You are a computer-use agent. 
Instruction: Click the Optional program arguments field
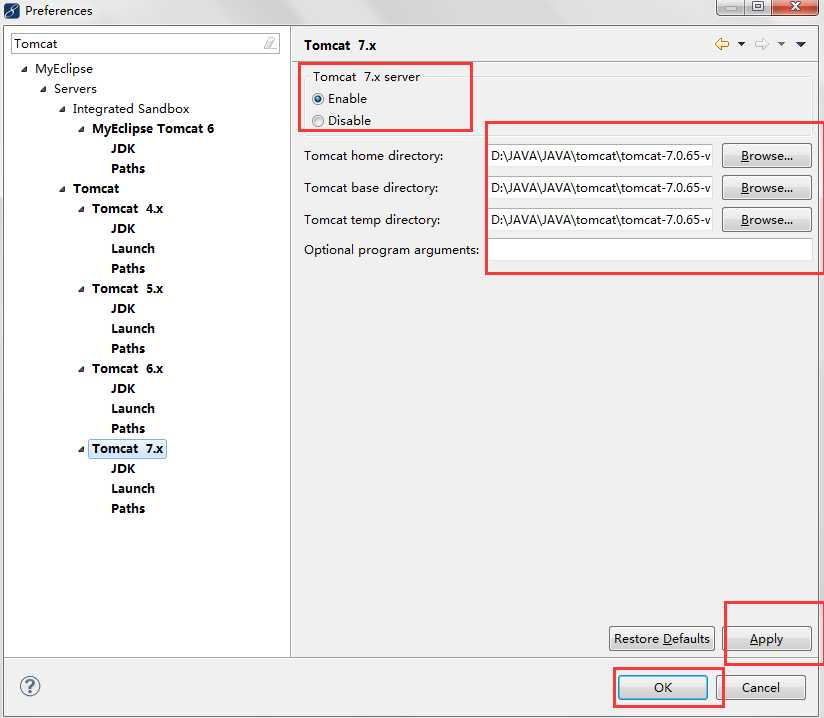[x=650, y=250]
